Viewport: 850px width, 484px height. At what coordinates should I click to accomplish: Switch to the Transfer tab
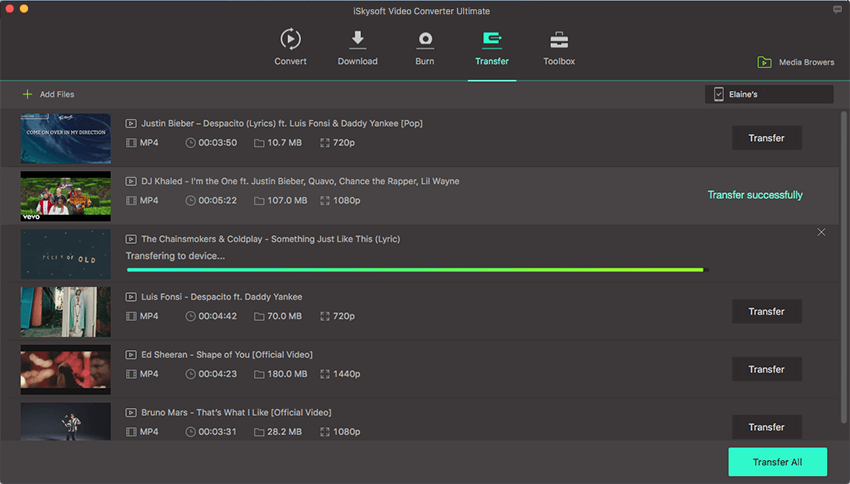491,47
